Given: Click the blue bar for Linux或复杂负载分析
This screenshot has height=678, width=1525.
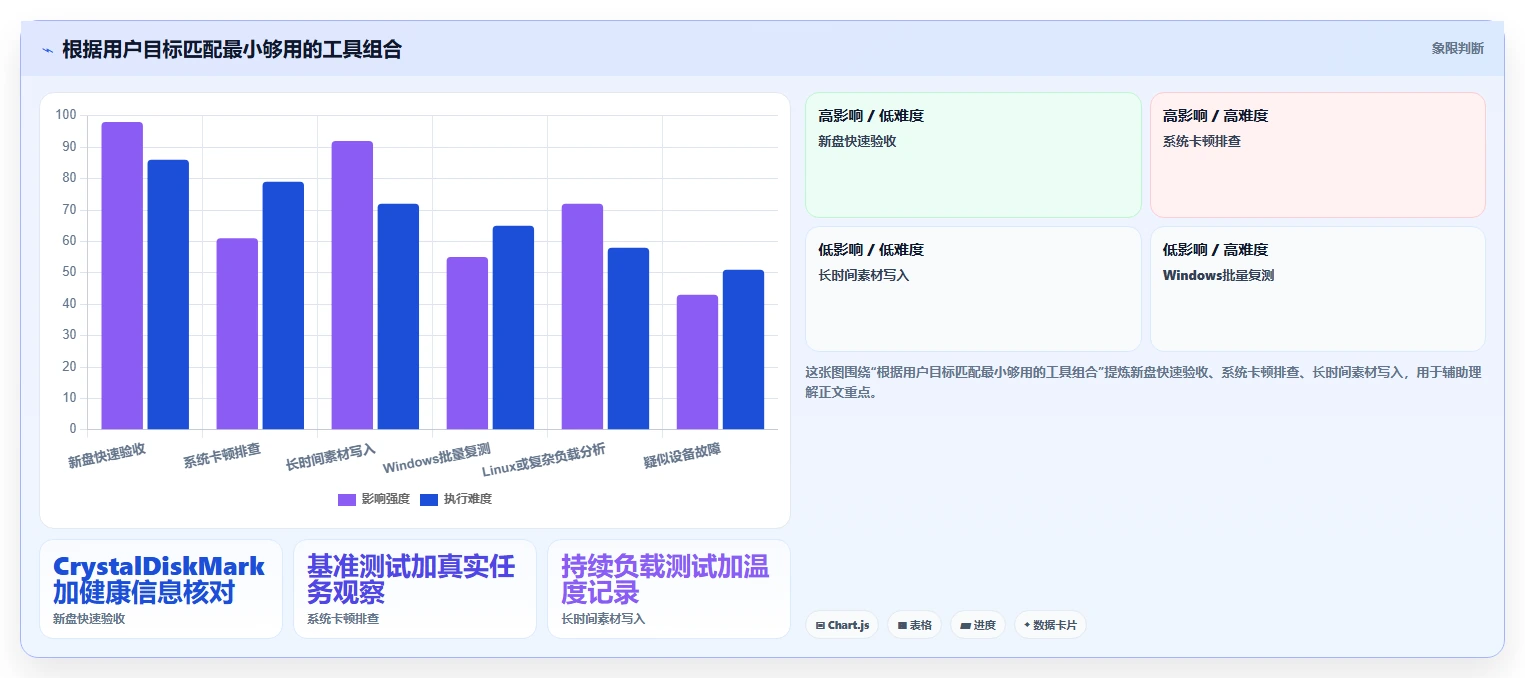Looking at the screenshot, I should (628, 339).
